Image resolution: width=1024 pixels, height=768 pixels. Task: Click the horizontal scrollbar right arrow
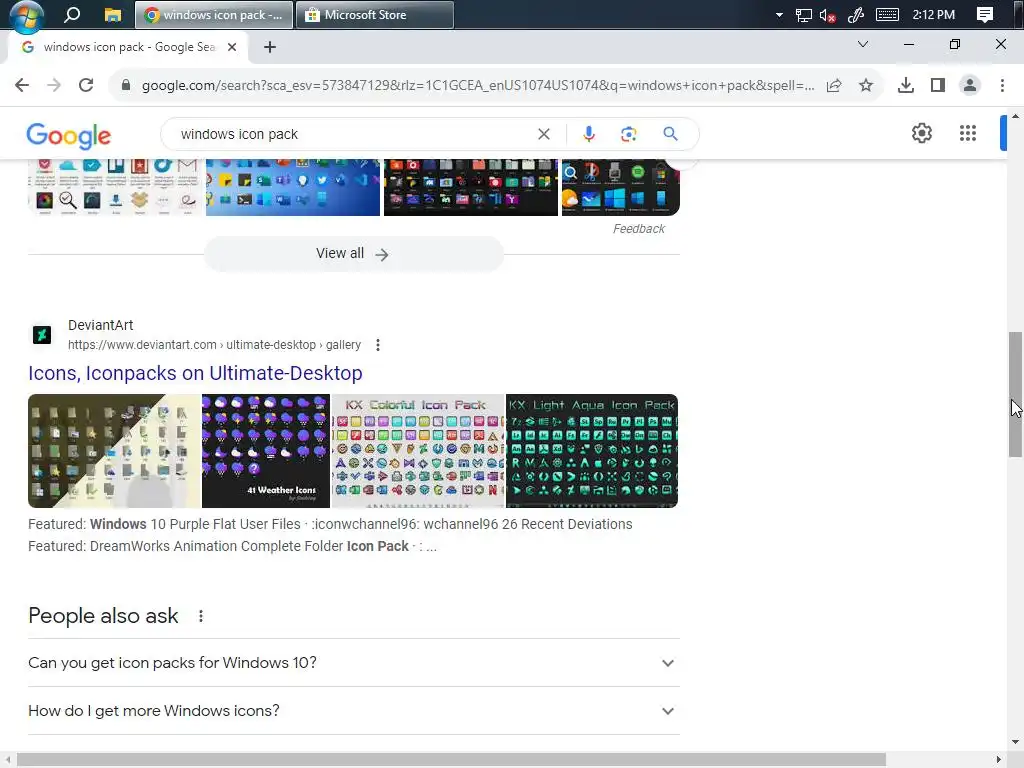999,760
